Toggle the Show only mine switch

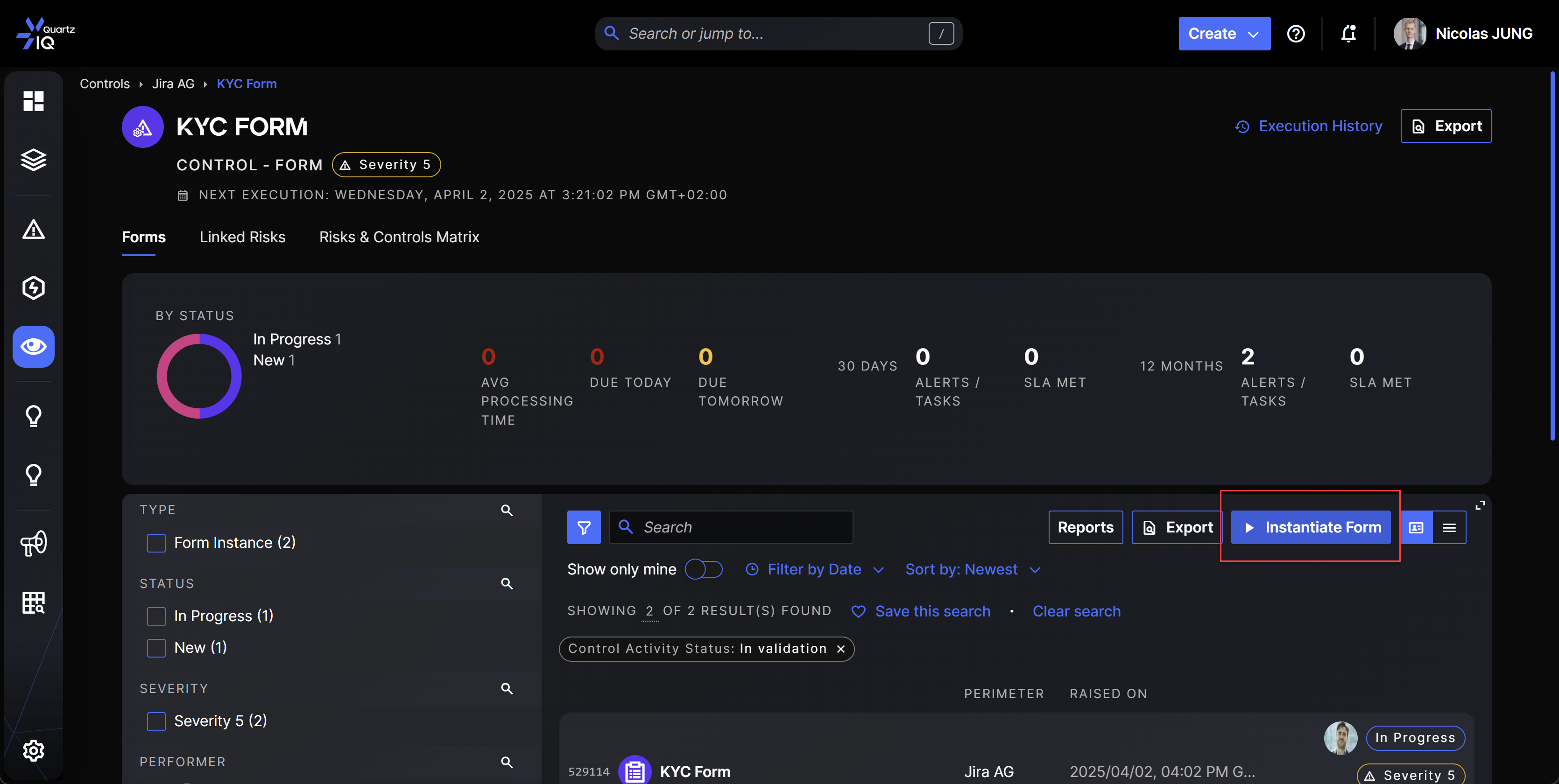pyautogui.click(x=703, y=569)
